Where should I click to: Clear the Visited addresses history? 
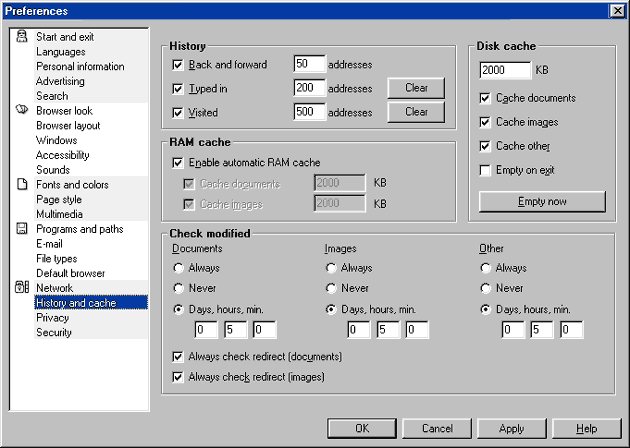[416, 112]
